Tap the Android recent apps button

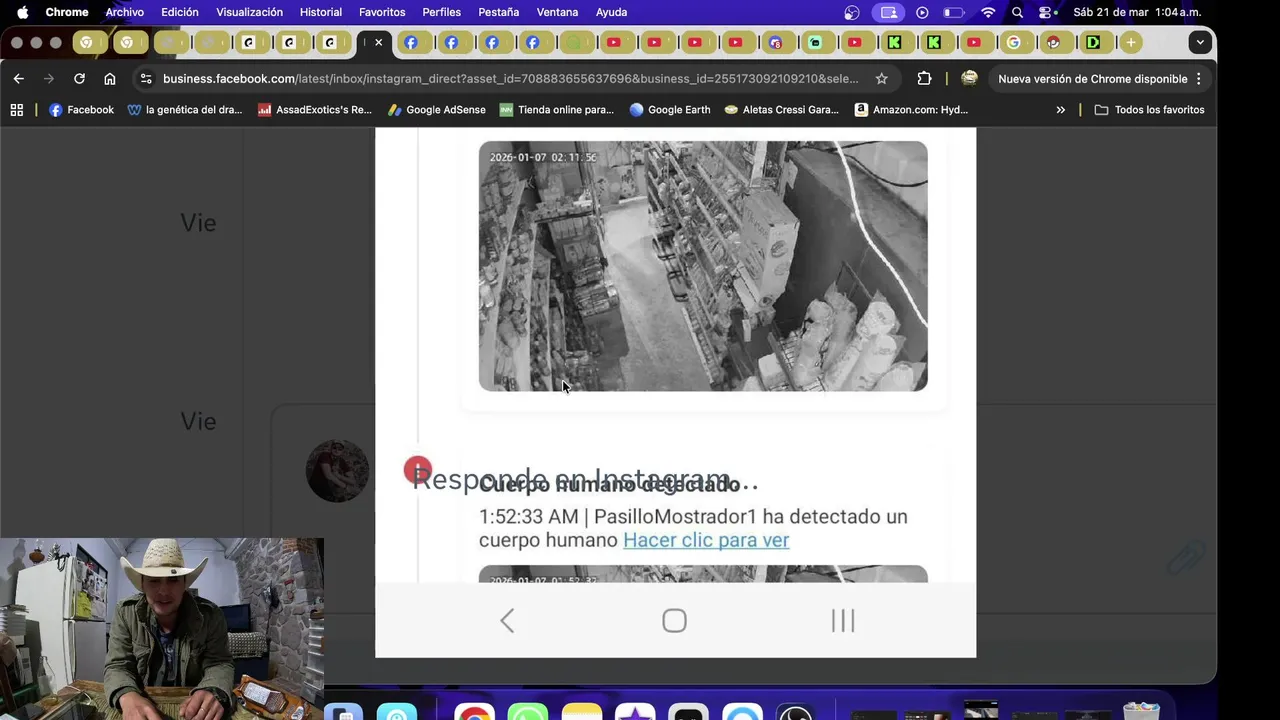point(843,621)
